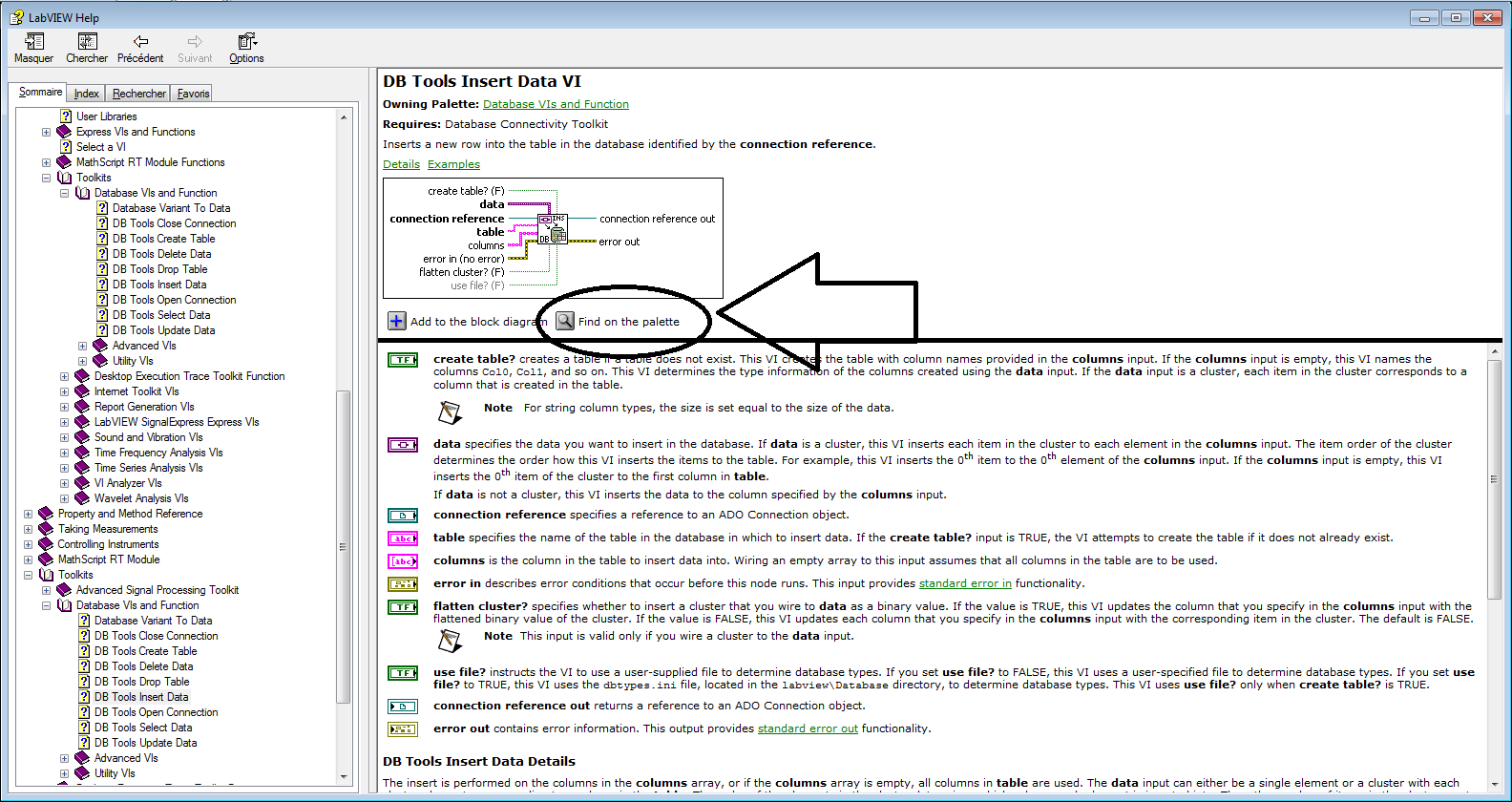
Task: Click the contents tree scroll-down arrow
Action: 344,776
